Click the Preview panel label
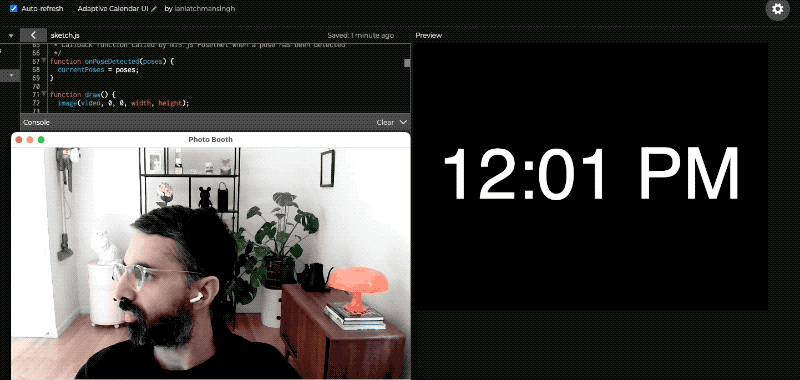 (x=428, y=36)
